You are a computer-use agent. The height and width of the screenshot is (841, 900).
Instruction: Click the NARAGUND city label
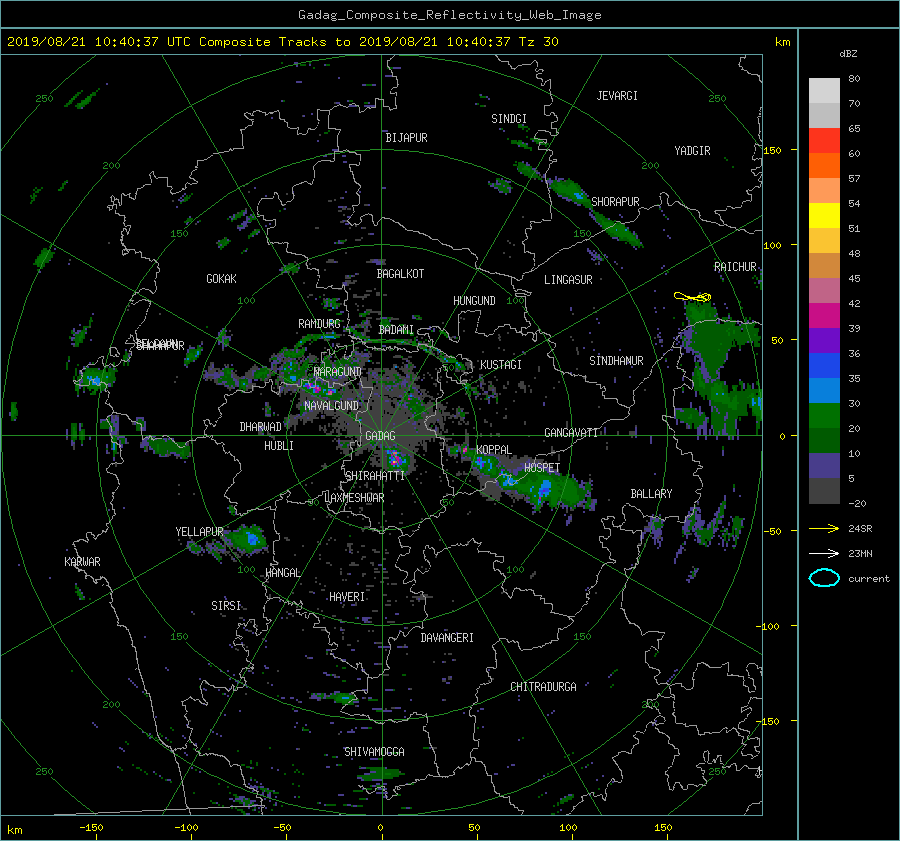[338, 371]
